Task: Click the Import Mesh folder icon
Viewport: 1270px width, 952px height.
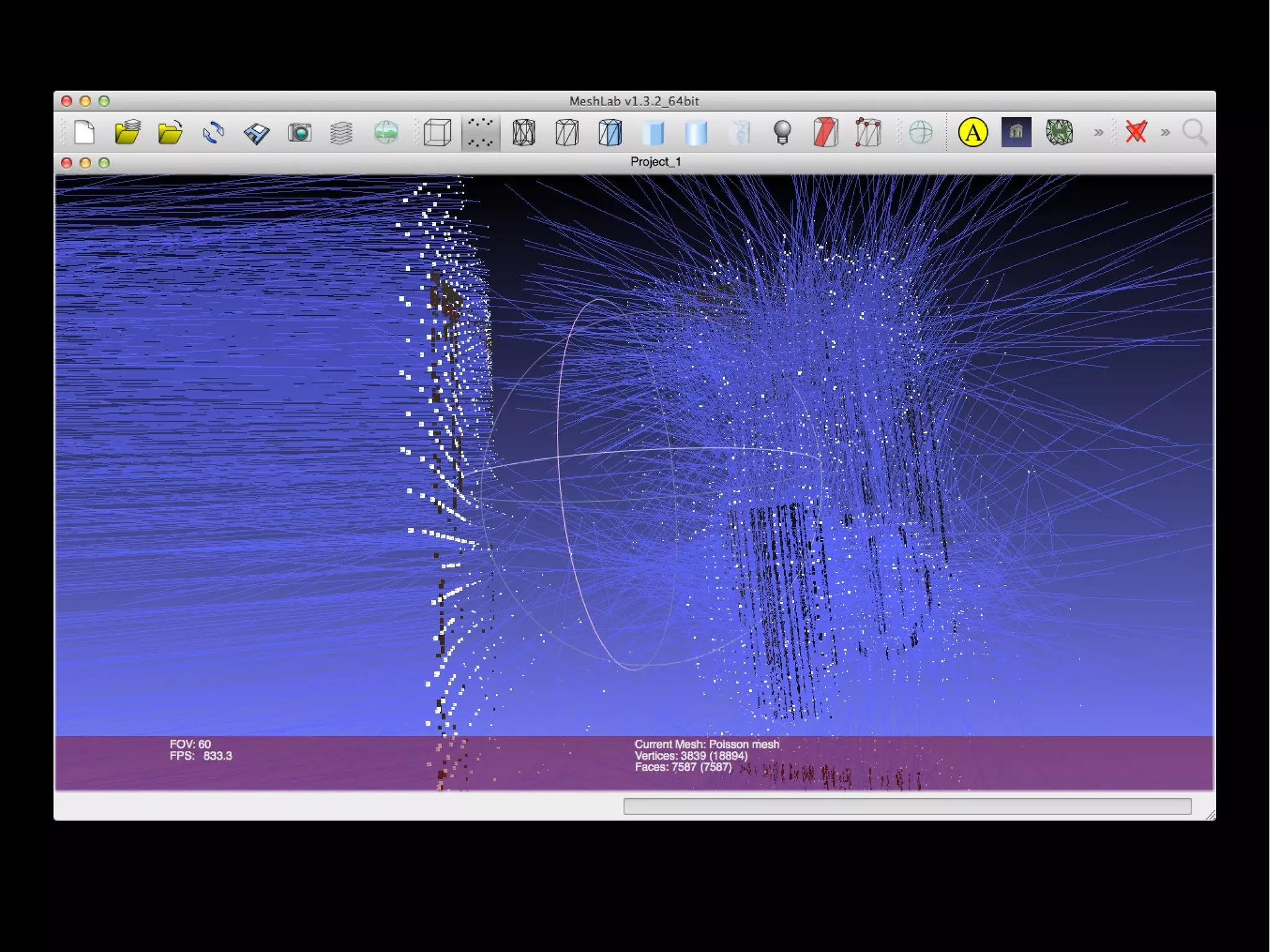Action: [170, 132]
